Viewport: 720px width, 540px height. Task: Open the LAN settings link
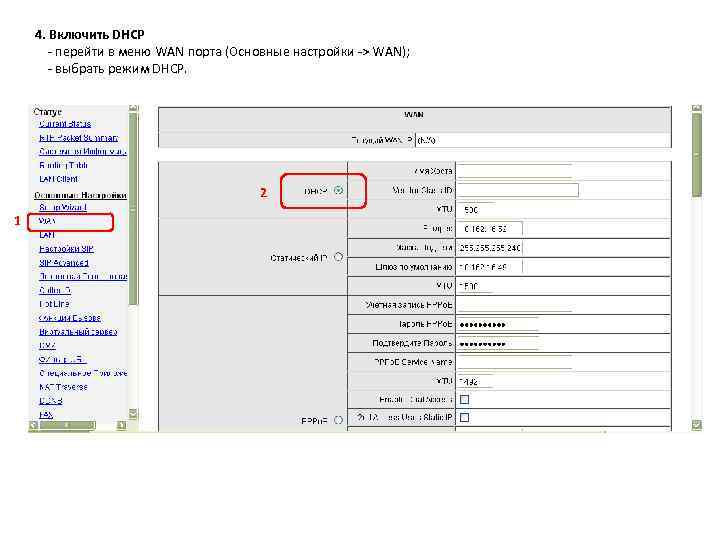pyautogui.click(x=47, y=235)
